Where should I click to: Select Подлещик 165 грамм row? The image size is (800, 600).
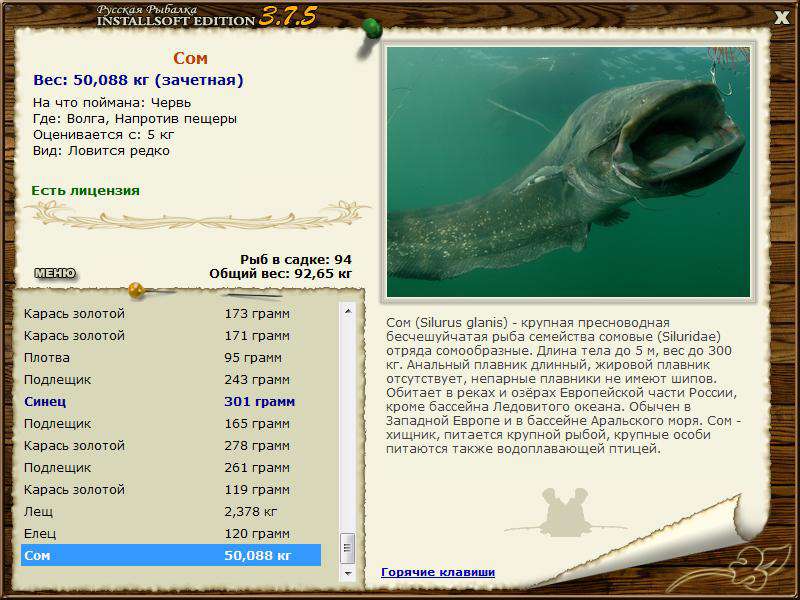pyautogui.click(x=171, y=423)
